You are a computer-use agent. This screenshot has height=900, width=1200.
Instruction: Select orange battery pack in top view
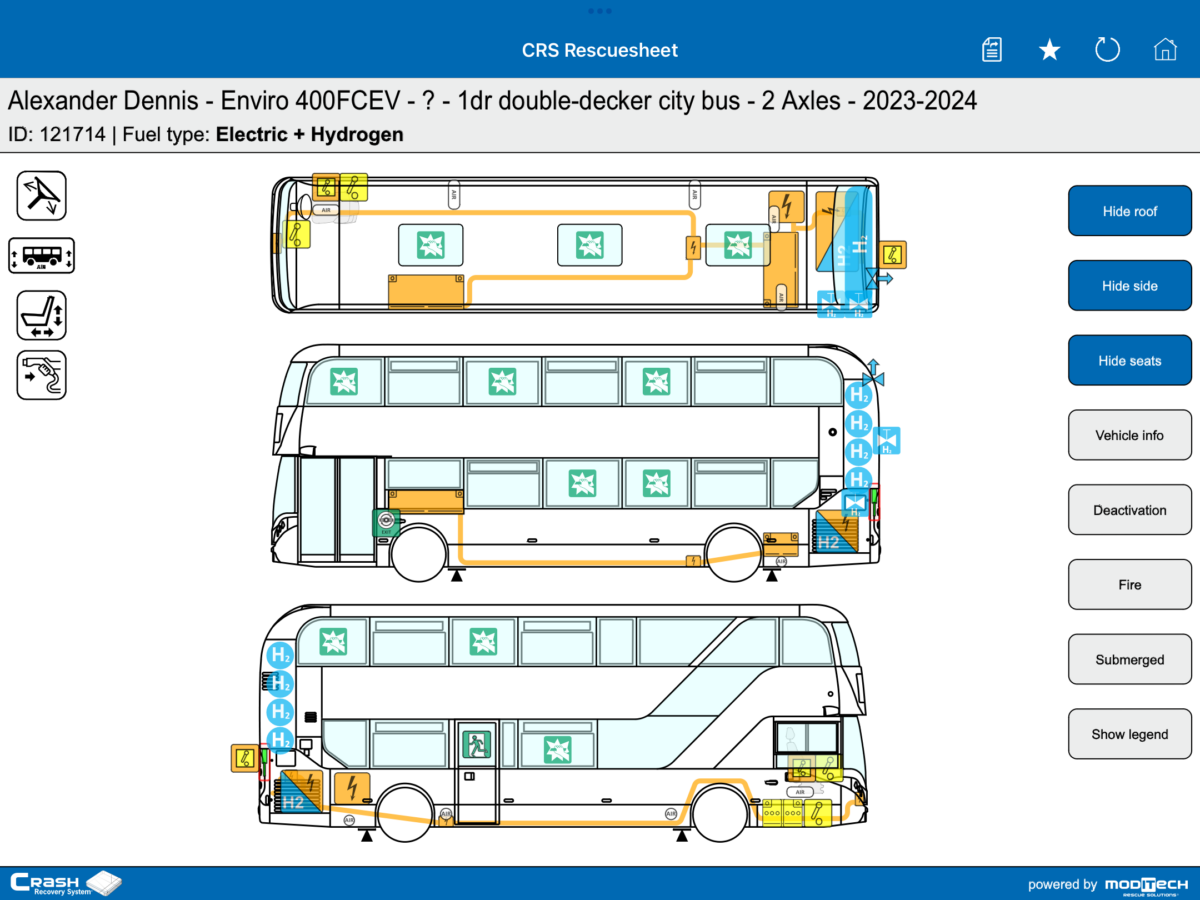click(x=427, y=290)
